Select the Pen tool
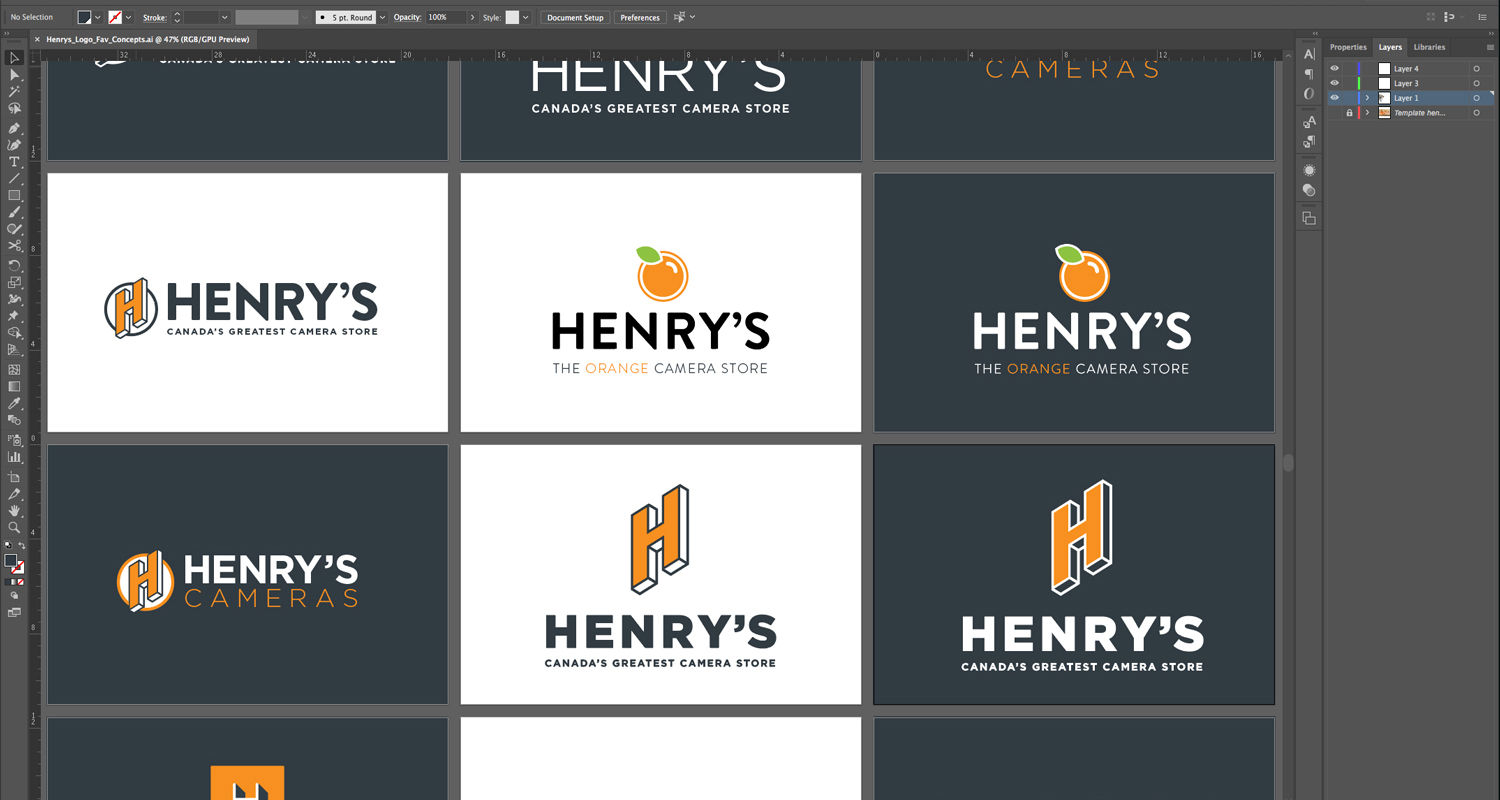Screen dimensions: 1500x800 tap(14, 129)
